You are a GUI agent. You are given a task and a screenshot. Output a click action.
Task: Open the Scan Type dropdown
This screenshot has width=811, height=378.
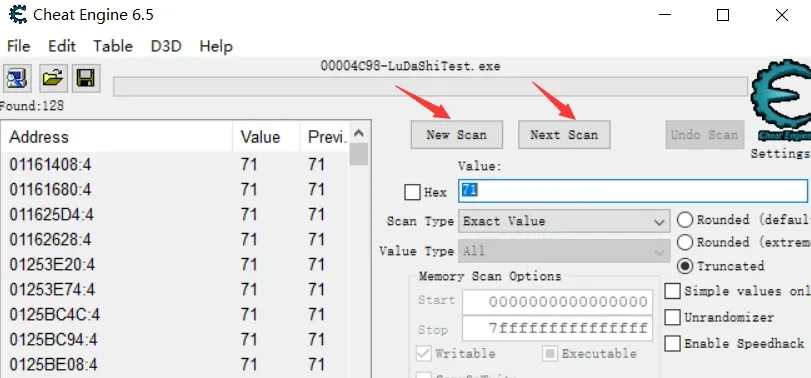[x=564, y=221]
